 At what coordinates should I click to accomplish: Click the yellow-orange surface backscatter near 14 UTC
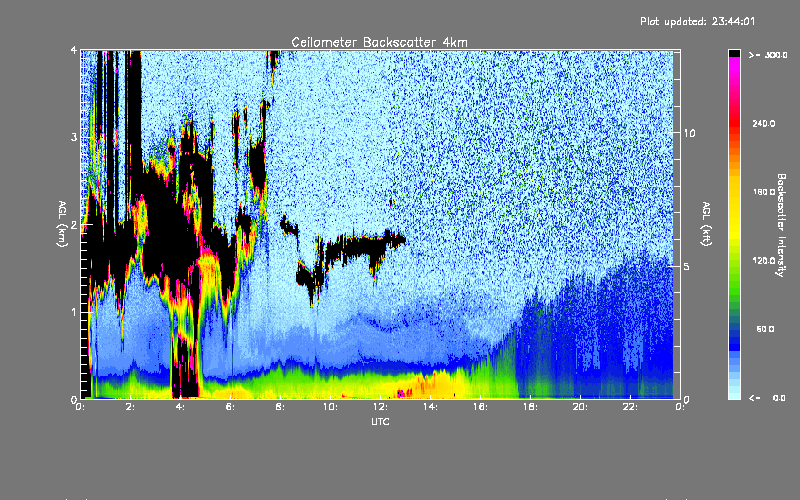(434, 385)
